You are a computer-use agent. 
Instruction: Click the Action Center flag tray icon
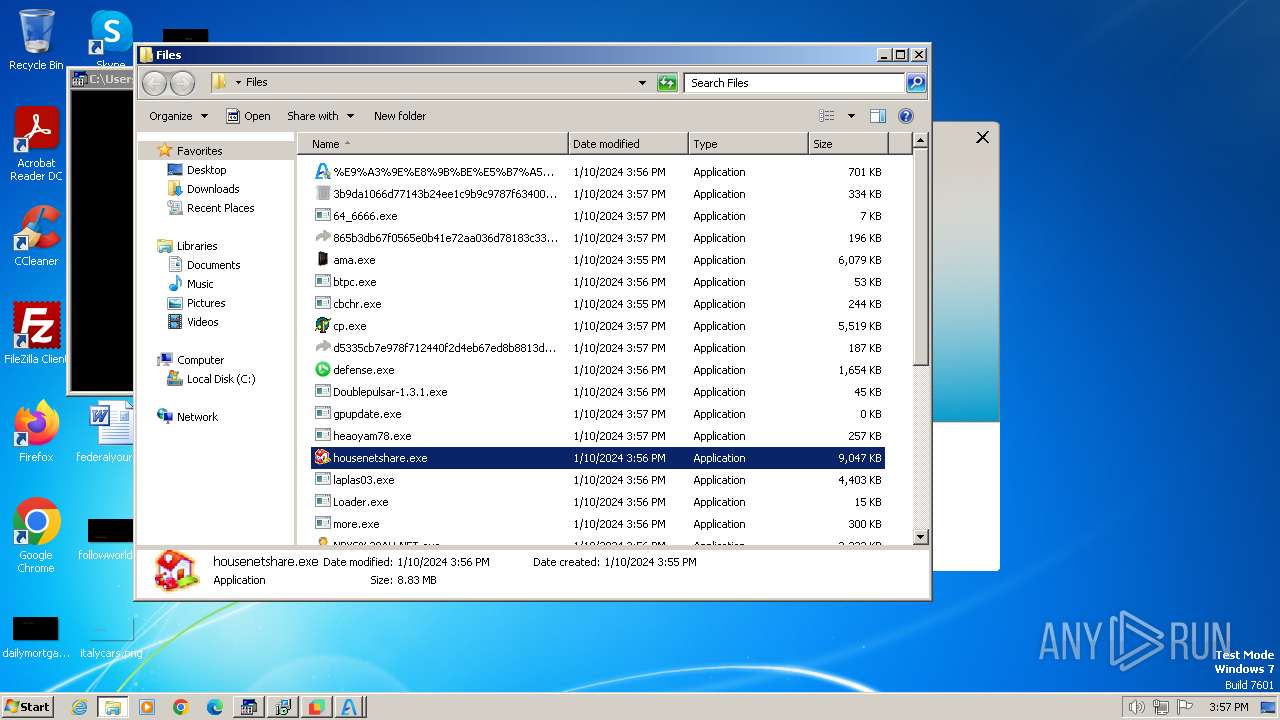(1185, 707)
